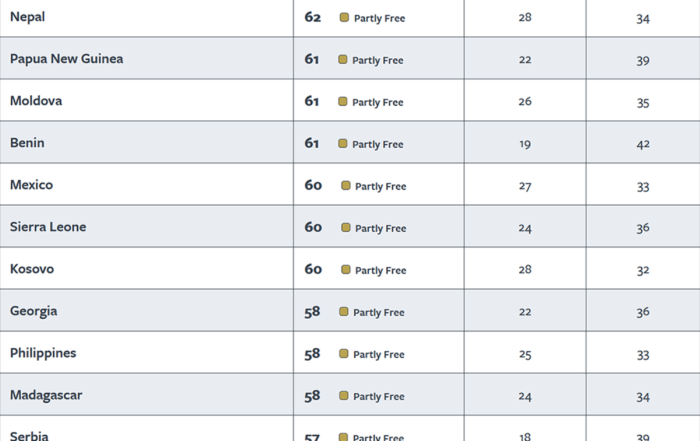Click Moldova's Partly Free status icon
This screenshot has width=700, height=441.
coord(343,102)
